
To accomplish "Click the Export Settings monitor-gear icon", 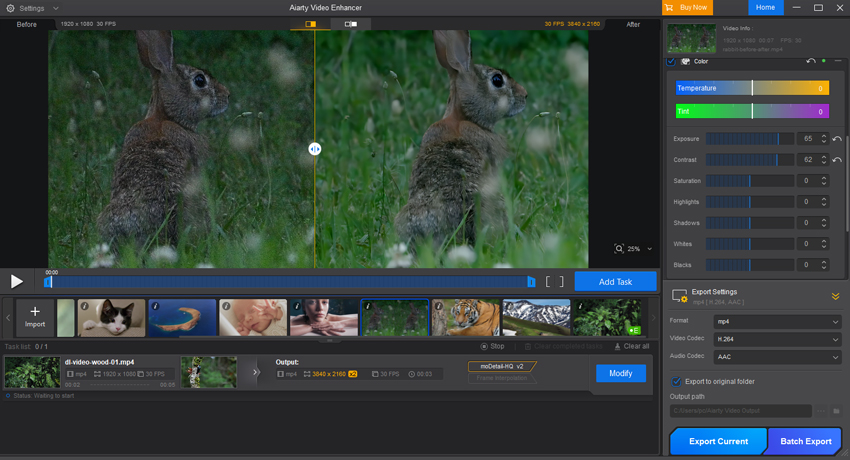I will [679, 295].
